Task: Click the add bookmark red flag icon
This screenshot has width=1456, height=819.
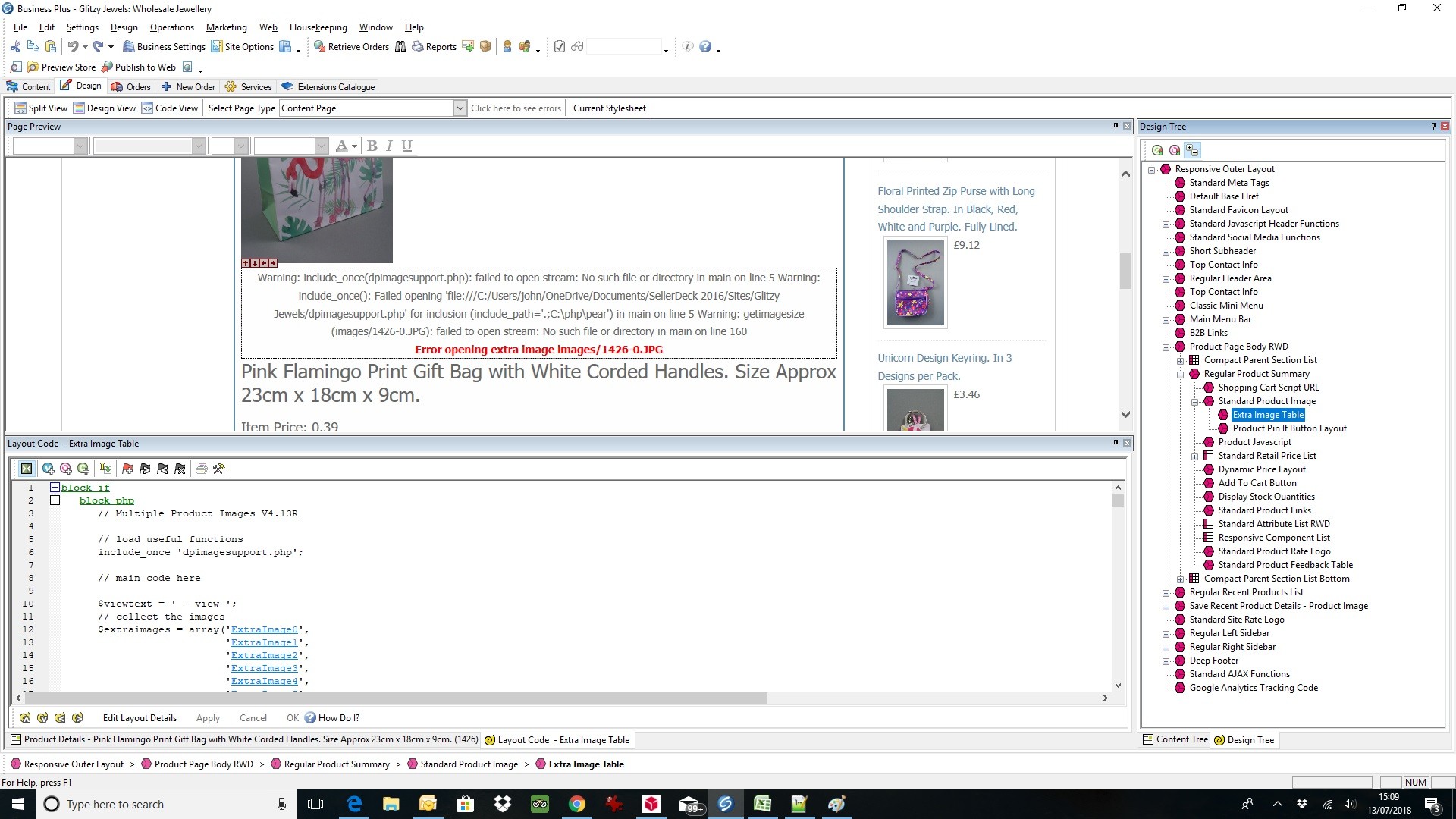Action: pos(127,469)
